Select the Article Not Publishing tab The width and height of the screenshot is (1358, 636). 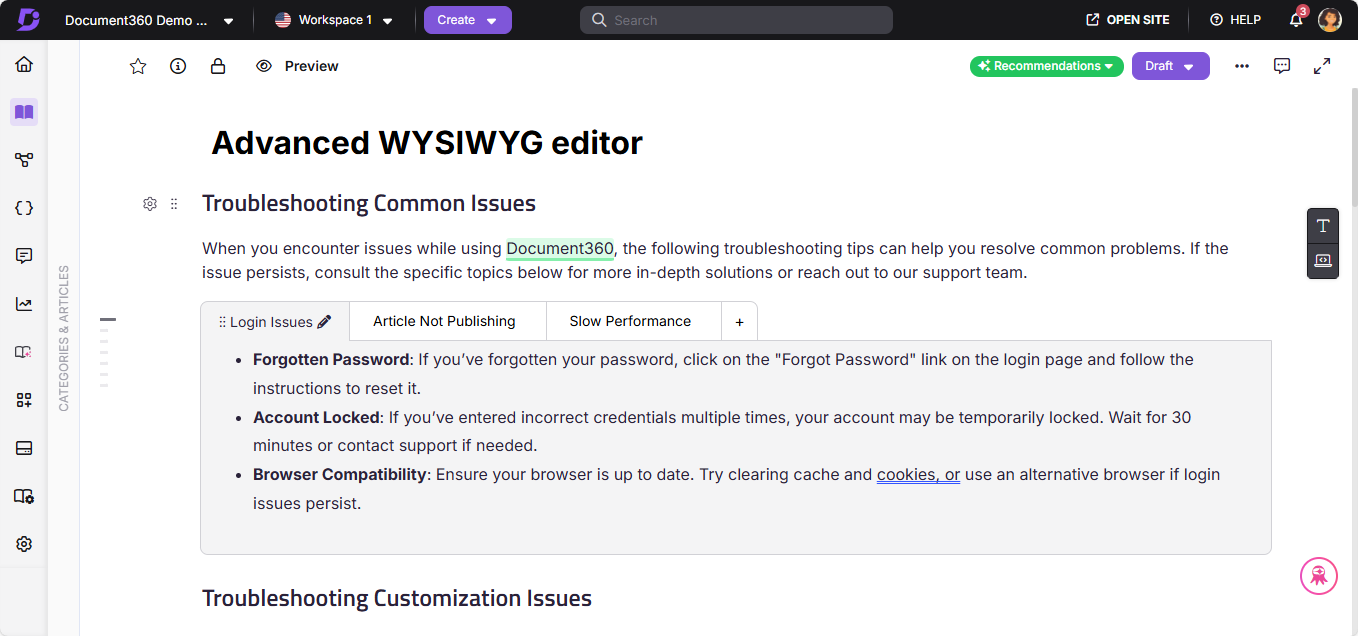[x=445, y=321]
